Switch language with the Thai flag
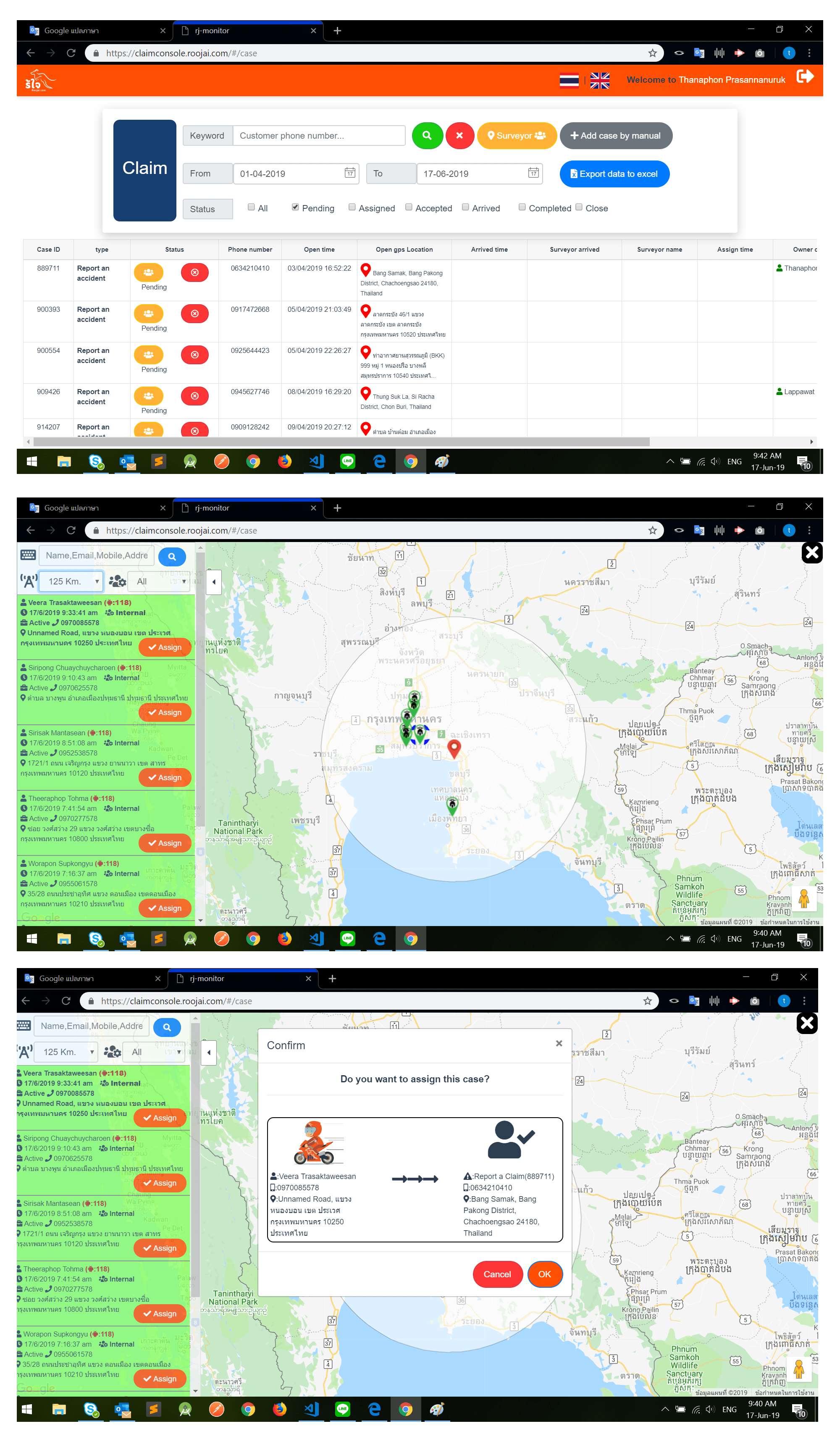Viewport: 840px width, 1442px height. click(569, 81)
